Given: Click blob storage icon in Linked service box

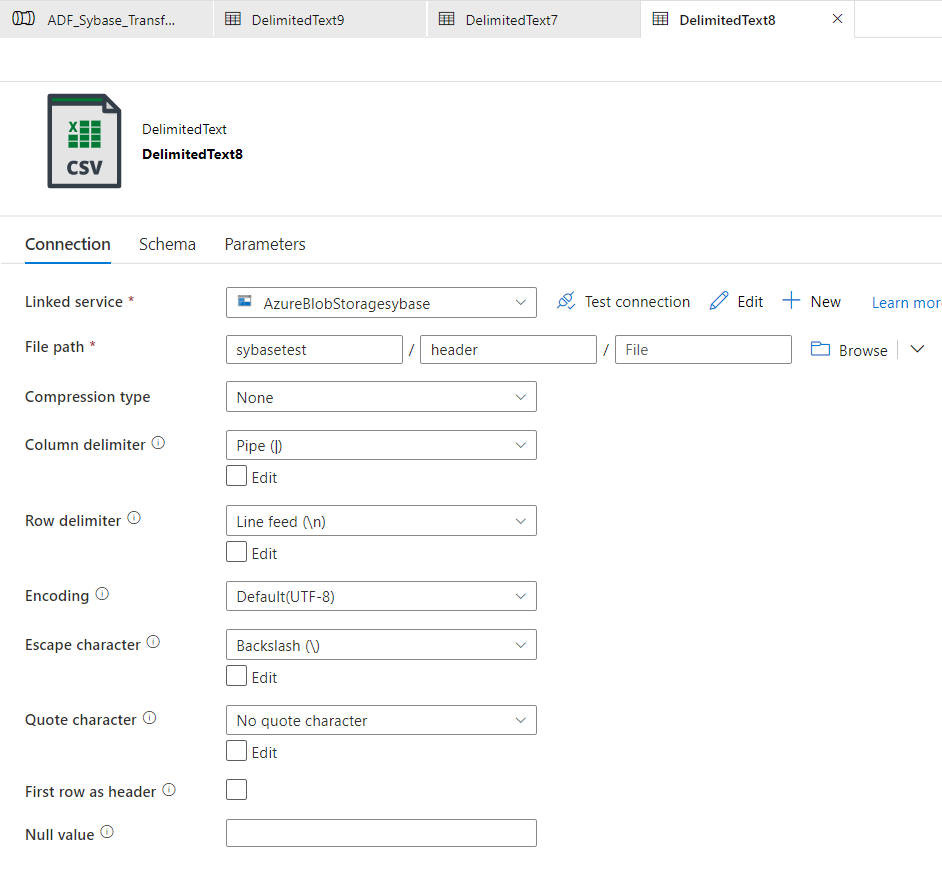Looking at the screenshot, I should (245, 302).
